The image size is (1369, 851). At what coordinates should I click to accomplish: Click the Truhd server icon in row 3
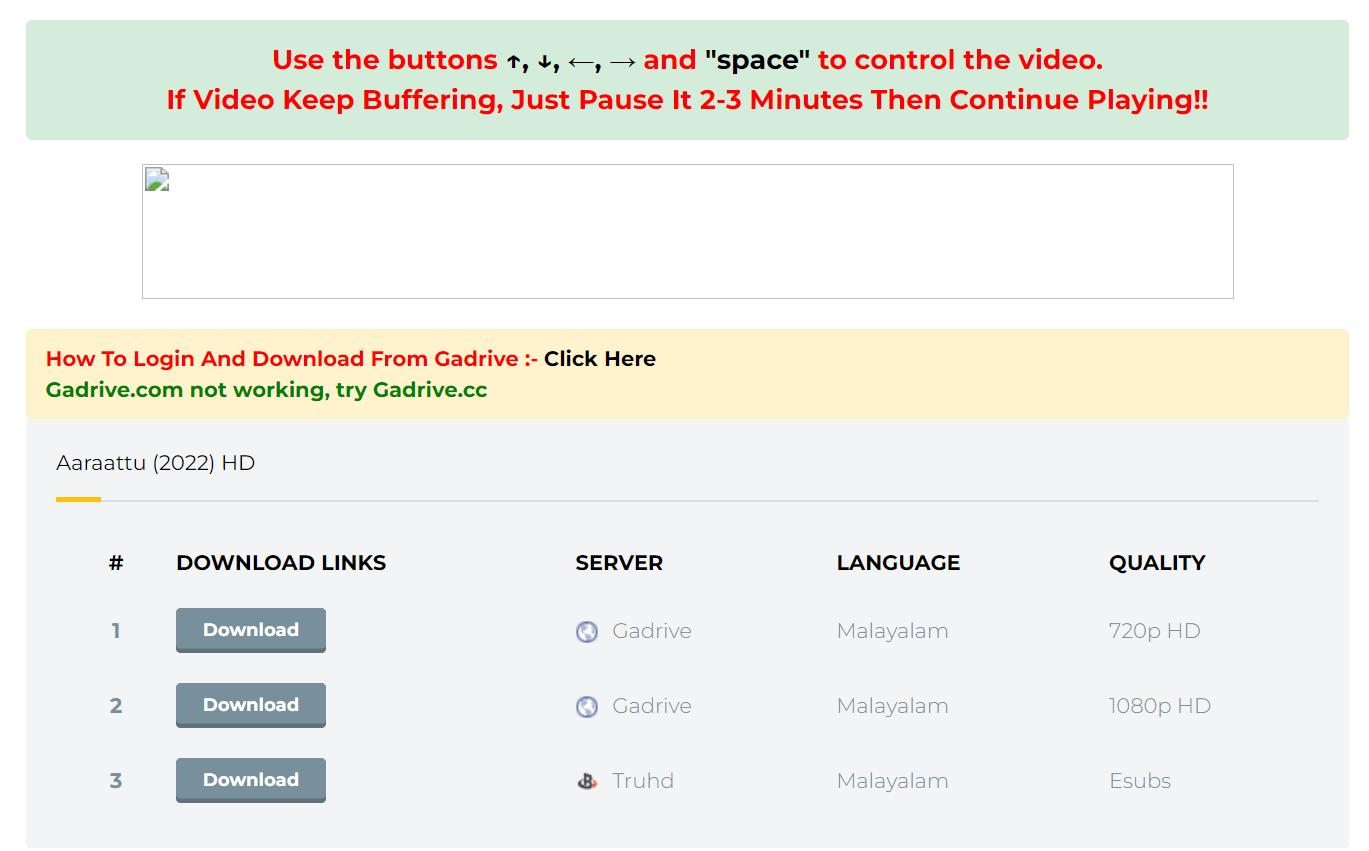tap(587, 782)
